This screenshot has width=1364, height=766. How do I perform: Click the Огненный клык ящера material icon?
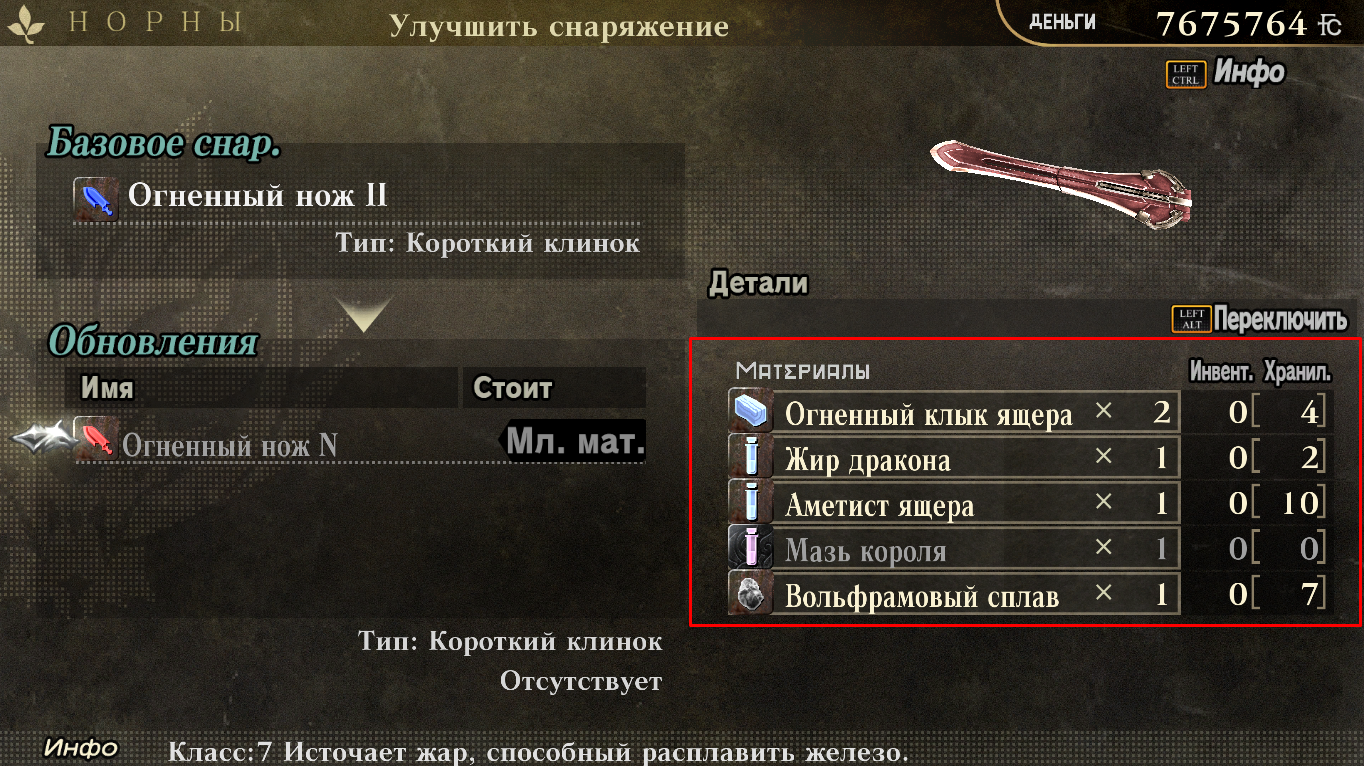point(750,412)
